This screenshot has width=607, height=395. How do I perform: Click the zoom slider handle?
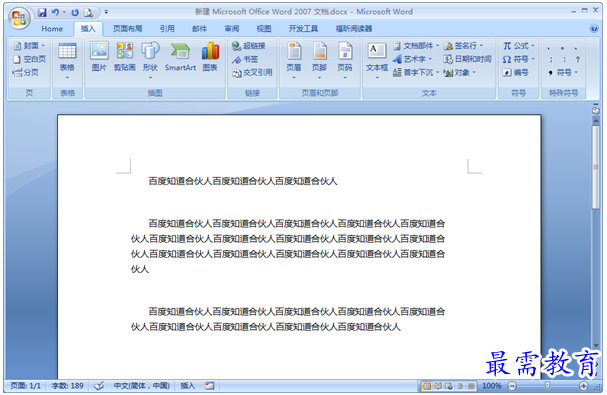547,386
